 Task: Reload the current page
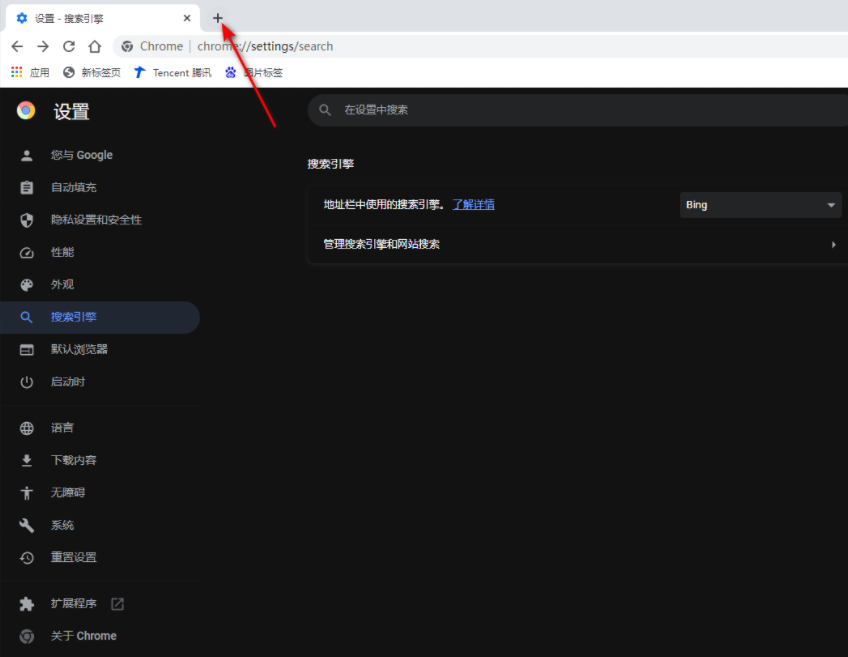[69, 47]
